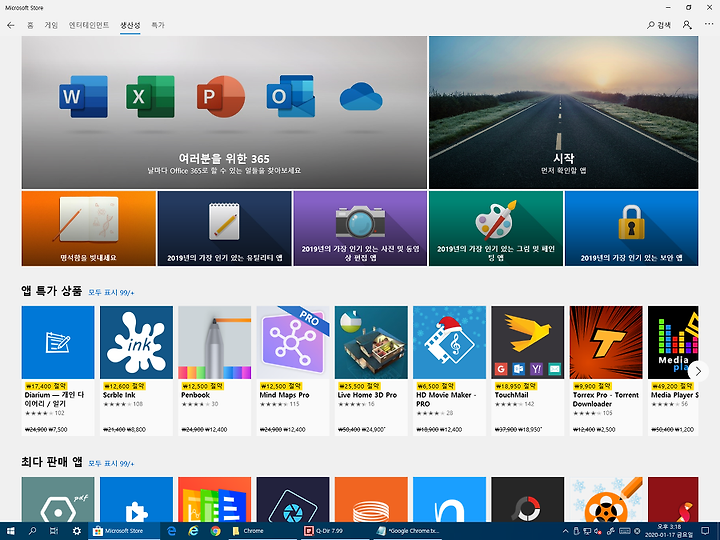Viewport: 720px width, 540px height.
Task: Switch to the 게임 tab
Action: pos(51,25)
